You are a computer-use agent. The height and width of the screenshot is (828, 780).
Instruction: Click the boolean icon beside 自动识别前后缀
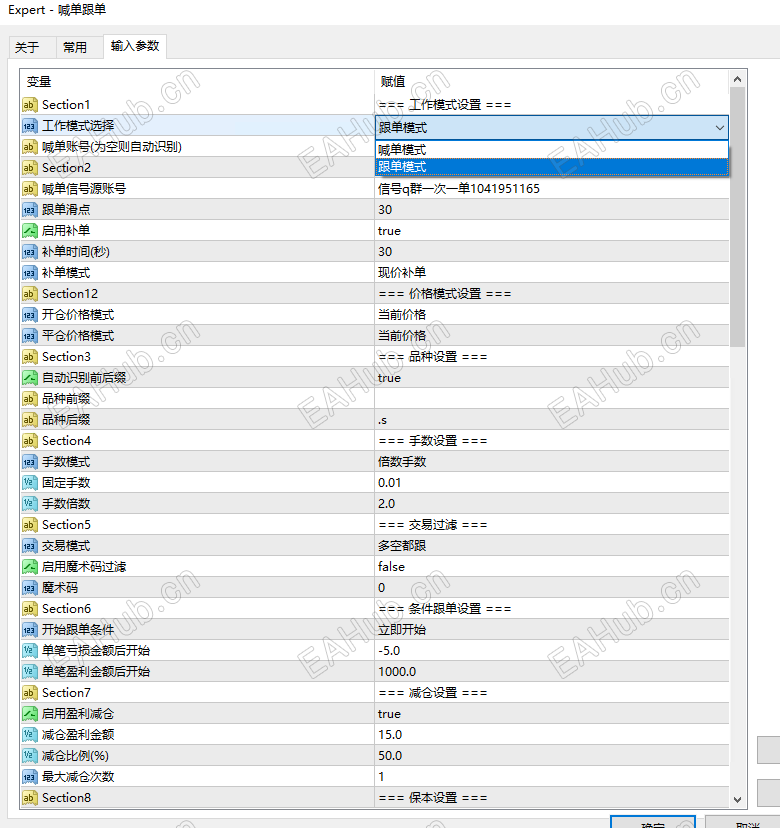coord(30,378)
